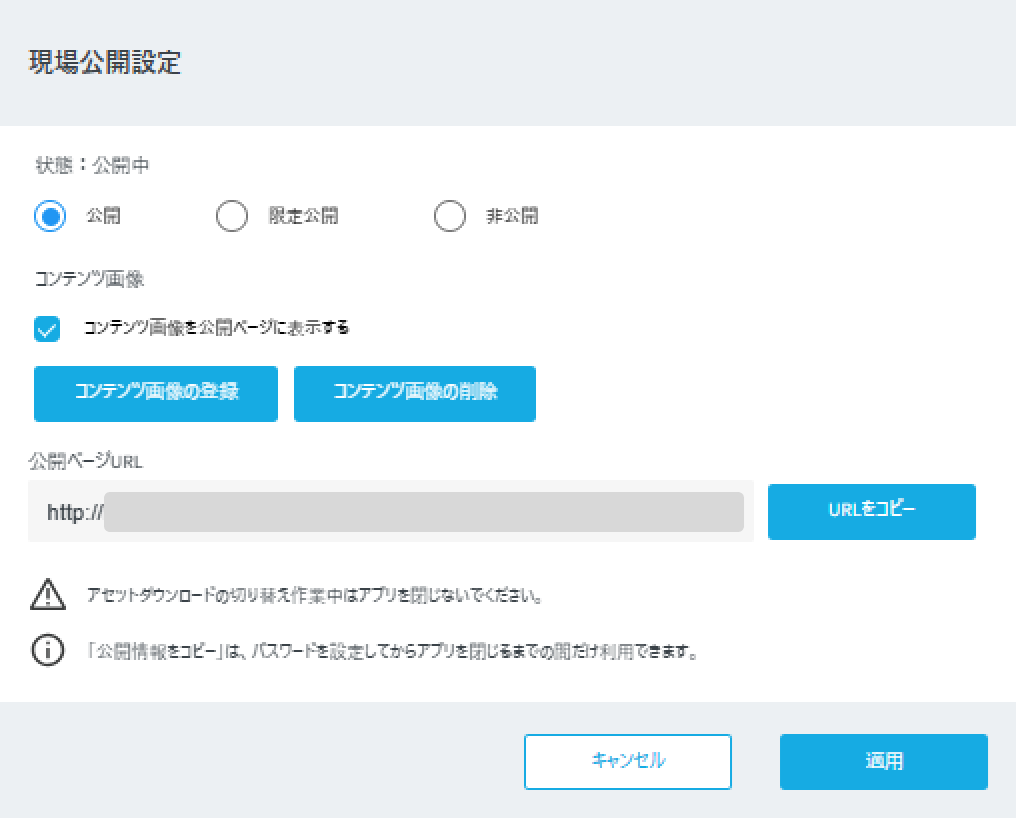Click the 状態：公開中 status text
Screen dimensions: 1016x818
pyautogui.click(x=92, y=166)
